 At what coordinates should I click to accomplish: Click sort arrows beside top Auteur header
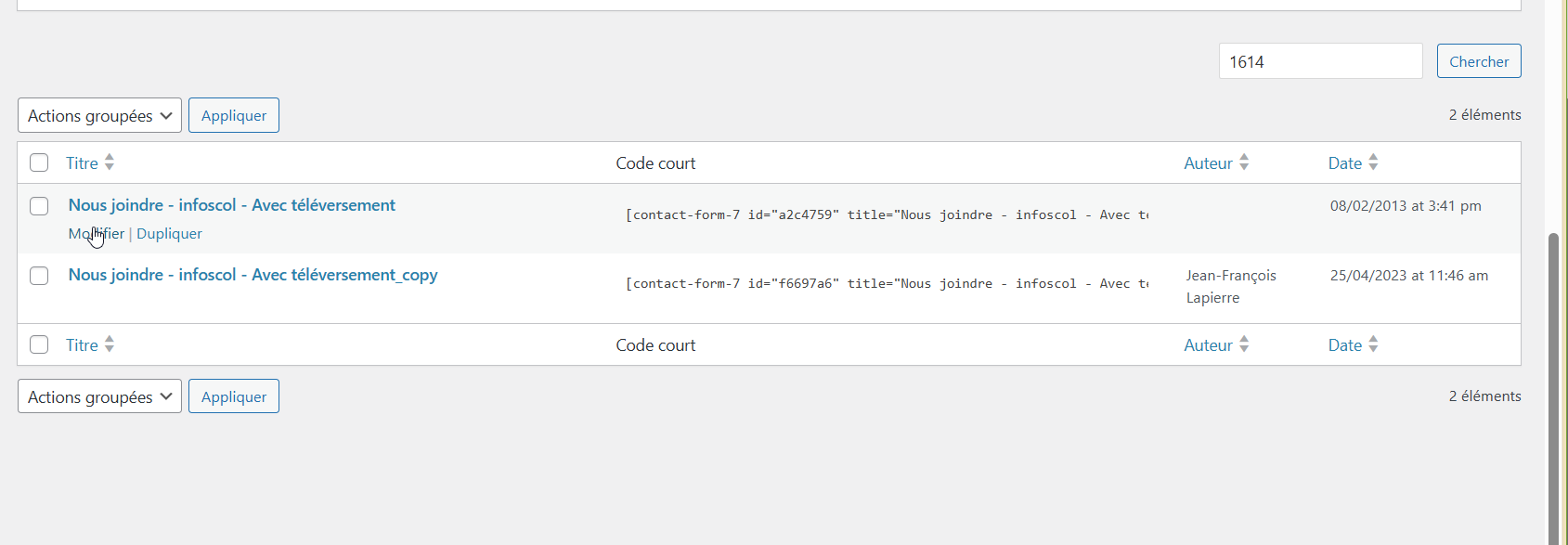pyautogui.click(x=1244, y=162)
